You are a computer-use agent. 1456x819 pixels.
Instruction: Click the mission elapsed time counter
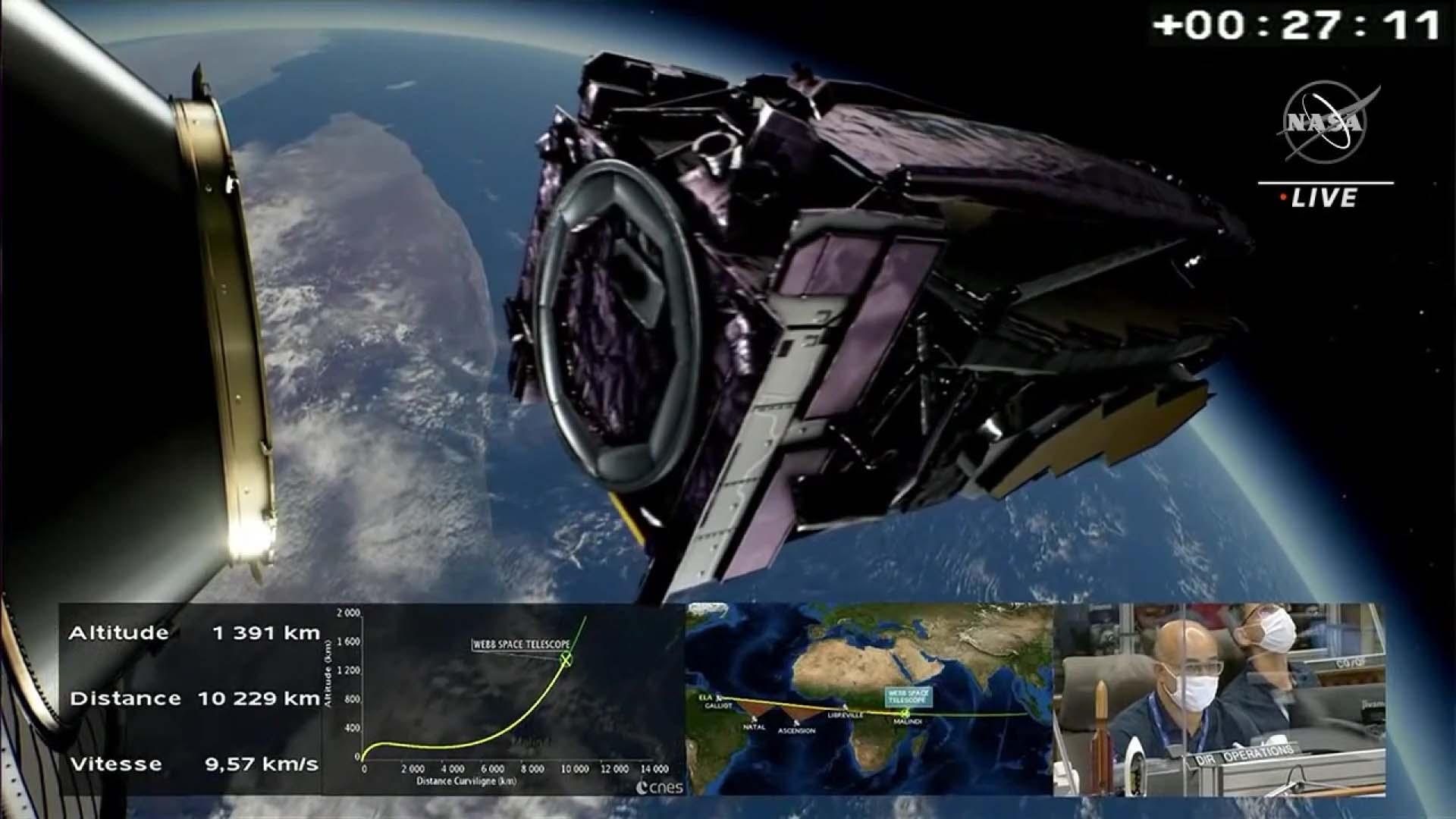point(1297,25)
